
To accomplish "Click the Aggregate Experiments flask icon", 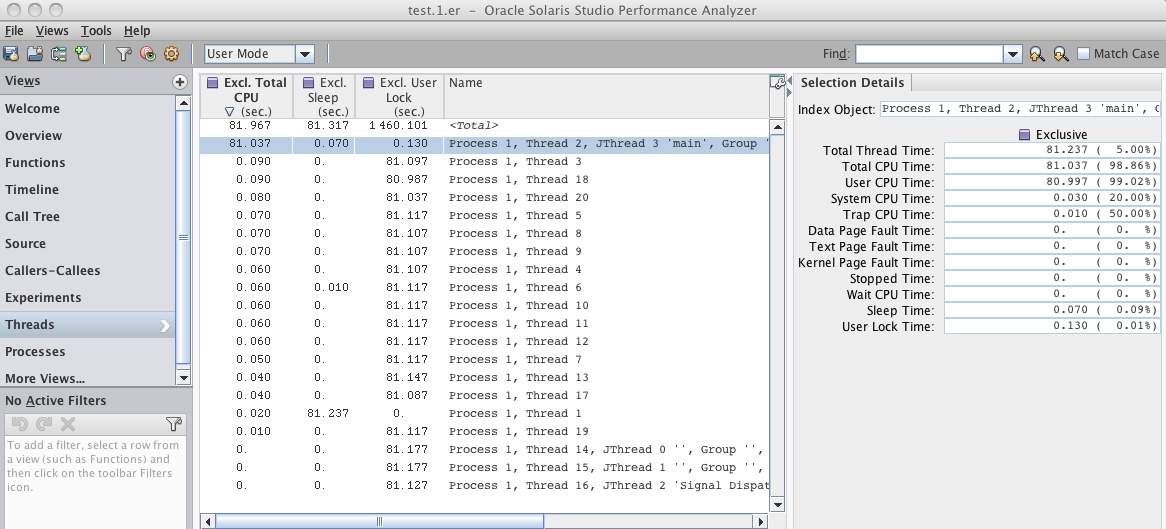I will coord(83,54).
